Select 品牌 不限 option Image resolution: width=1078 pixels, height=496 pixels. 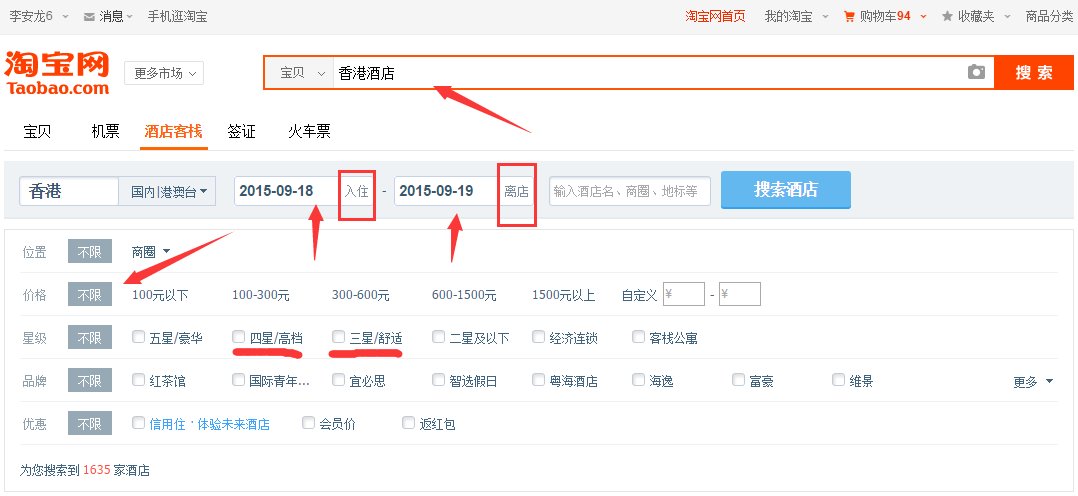coord(89,380)
